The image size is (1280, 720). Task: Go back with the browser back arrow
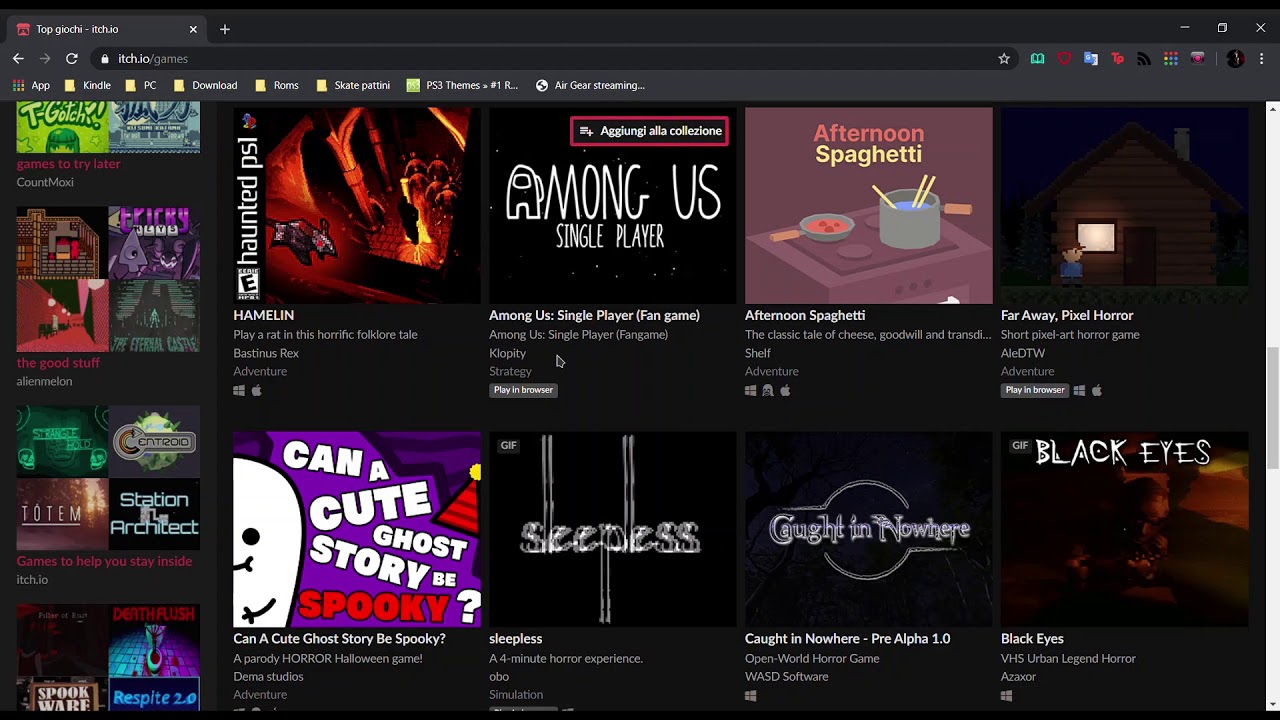pos(18,59)
